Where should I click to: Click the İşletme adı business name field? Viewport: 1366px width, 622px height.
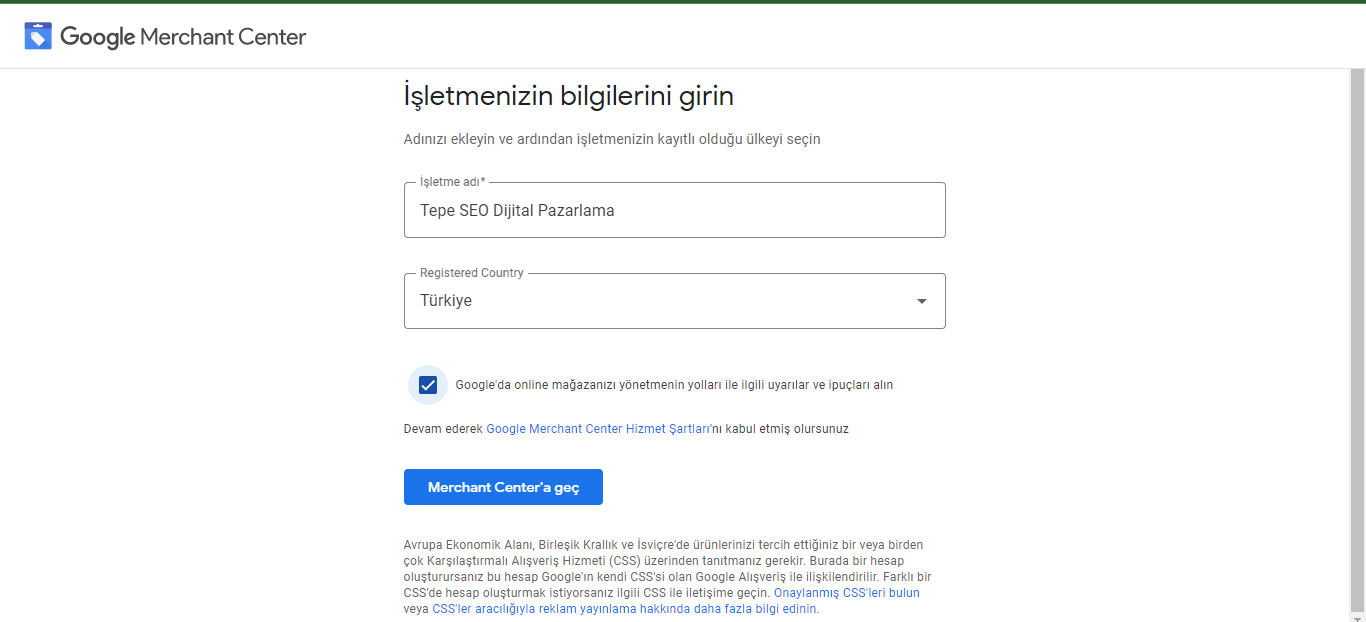click(x=674, y=211)
